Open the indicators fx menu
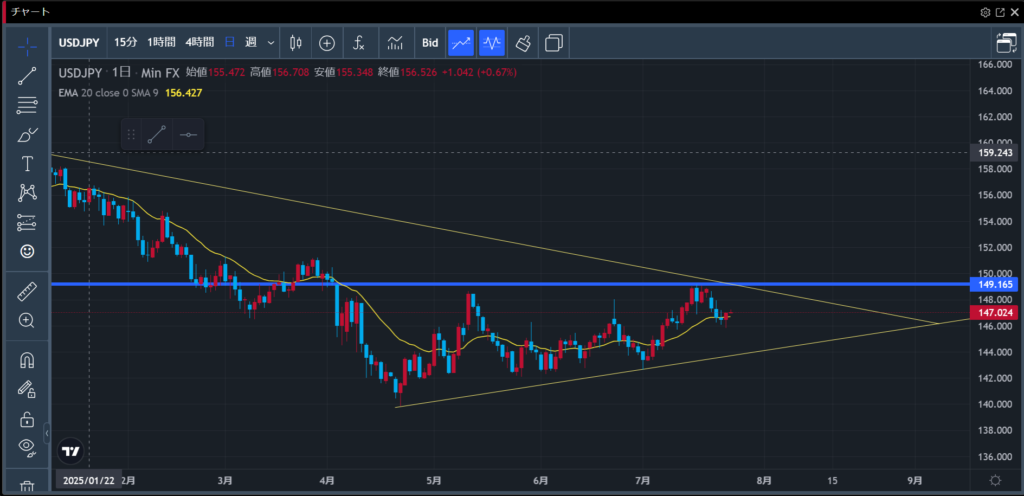The height and width of the screenshot is (496, 1024). (359, 43)
